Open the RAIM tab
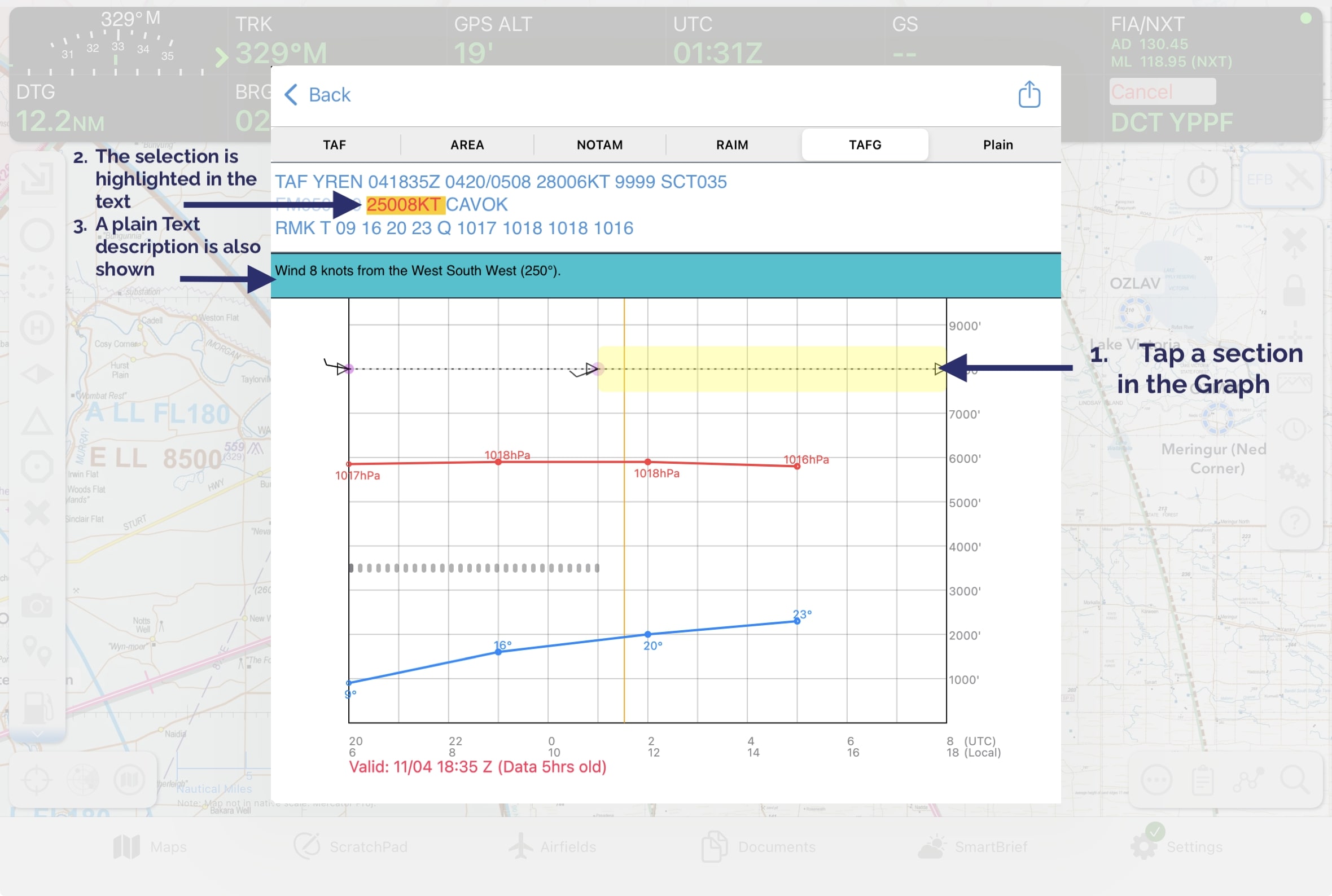Image resolution: width=1332 pixels, height=896 pixels. [x=732, y=144]
